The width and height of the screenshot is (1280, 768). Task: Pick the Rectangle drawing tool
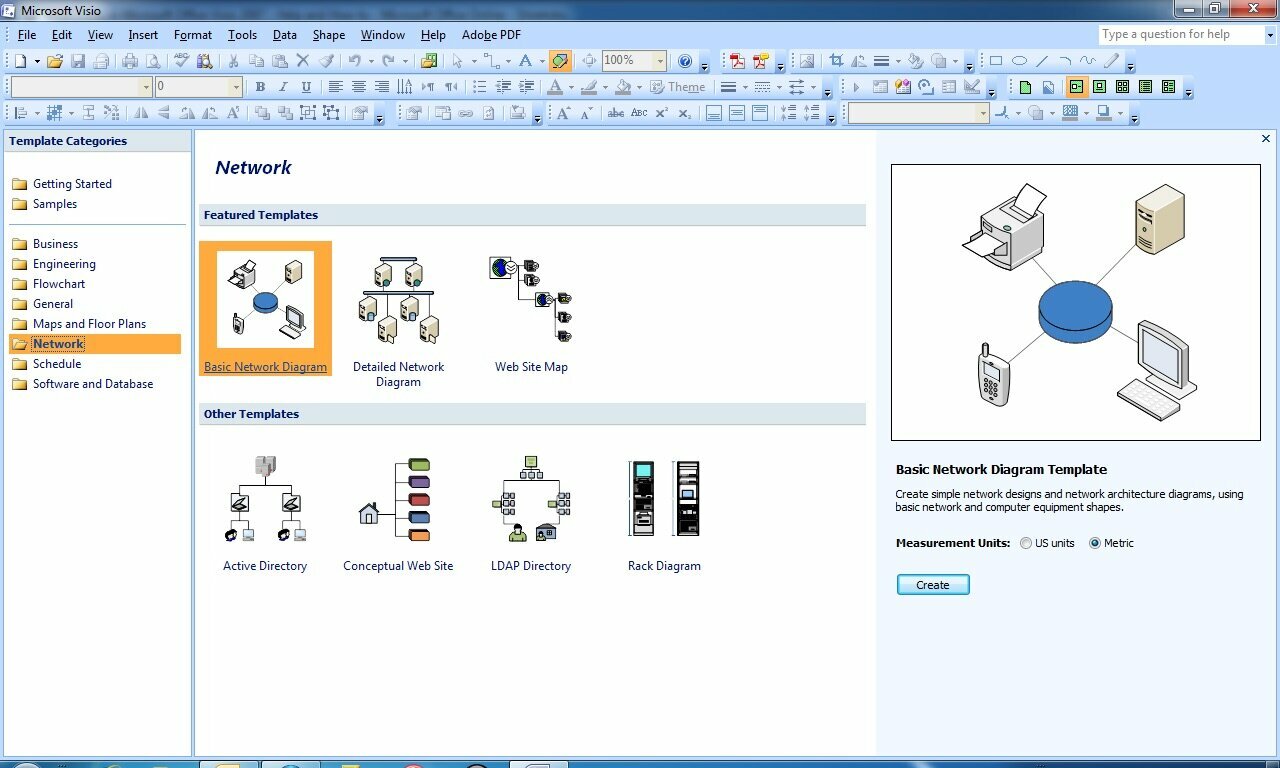point(996,61)
